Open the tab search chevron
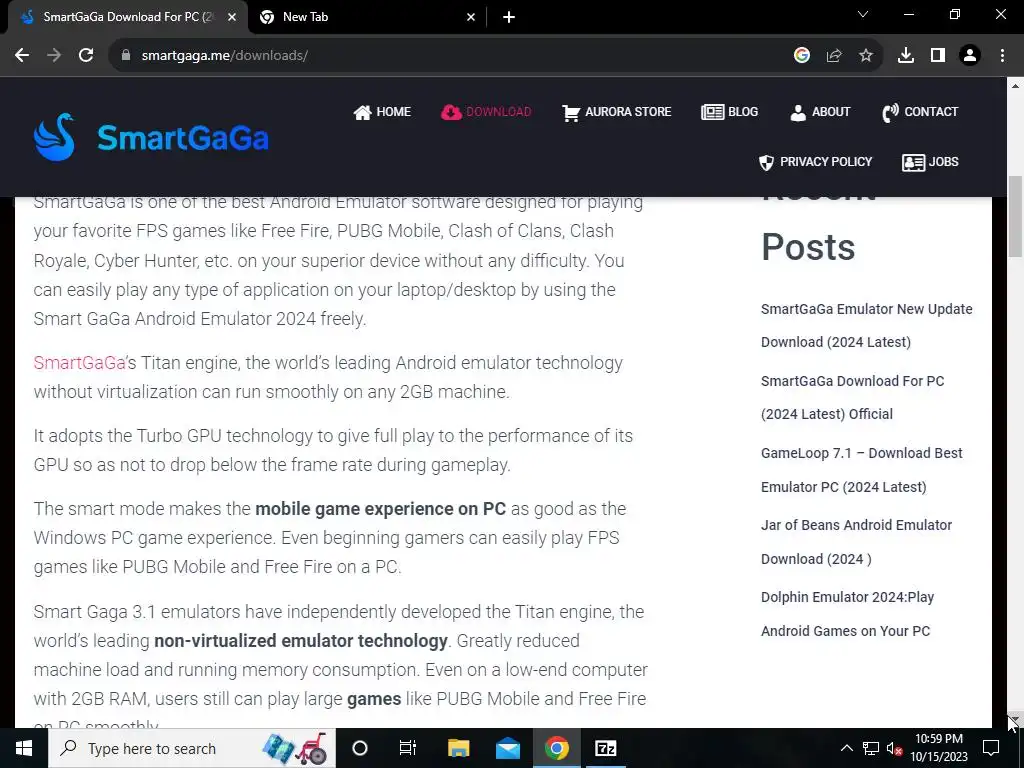This screenshot has height=768, width=1024. coord(863,14)
